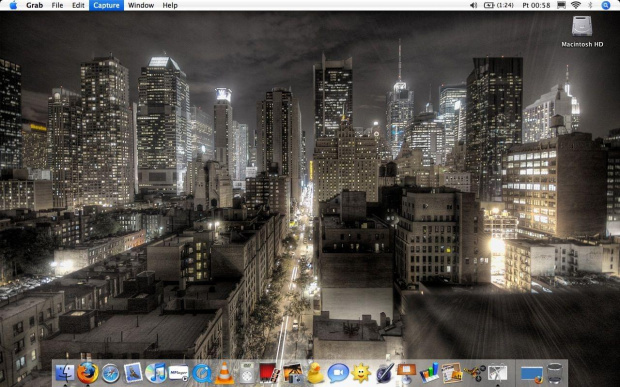Open the Window menu
Screen dimensions: 620x387
(x=141, y=5)
